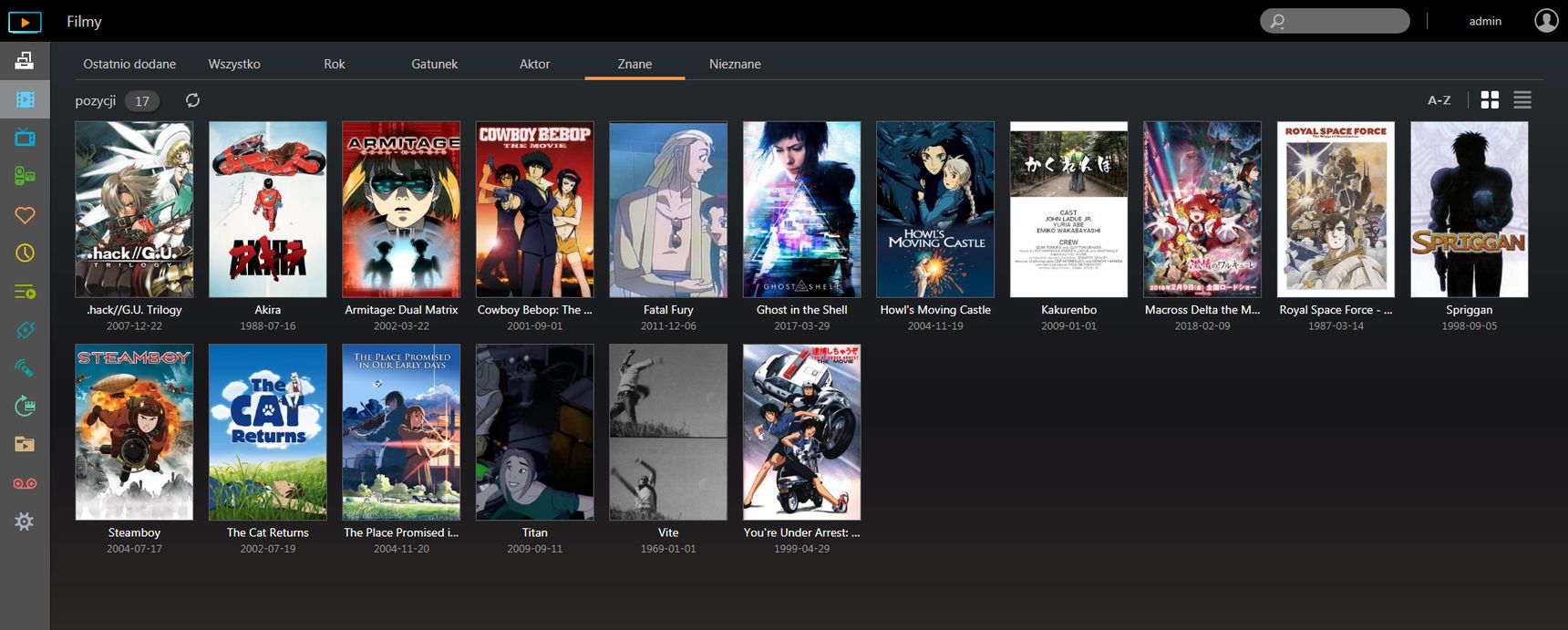Click the date 1969-01-01 under Vite
The image size is (1568, 630).
(668, 549)
